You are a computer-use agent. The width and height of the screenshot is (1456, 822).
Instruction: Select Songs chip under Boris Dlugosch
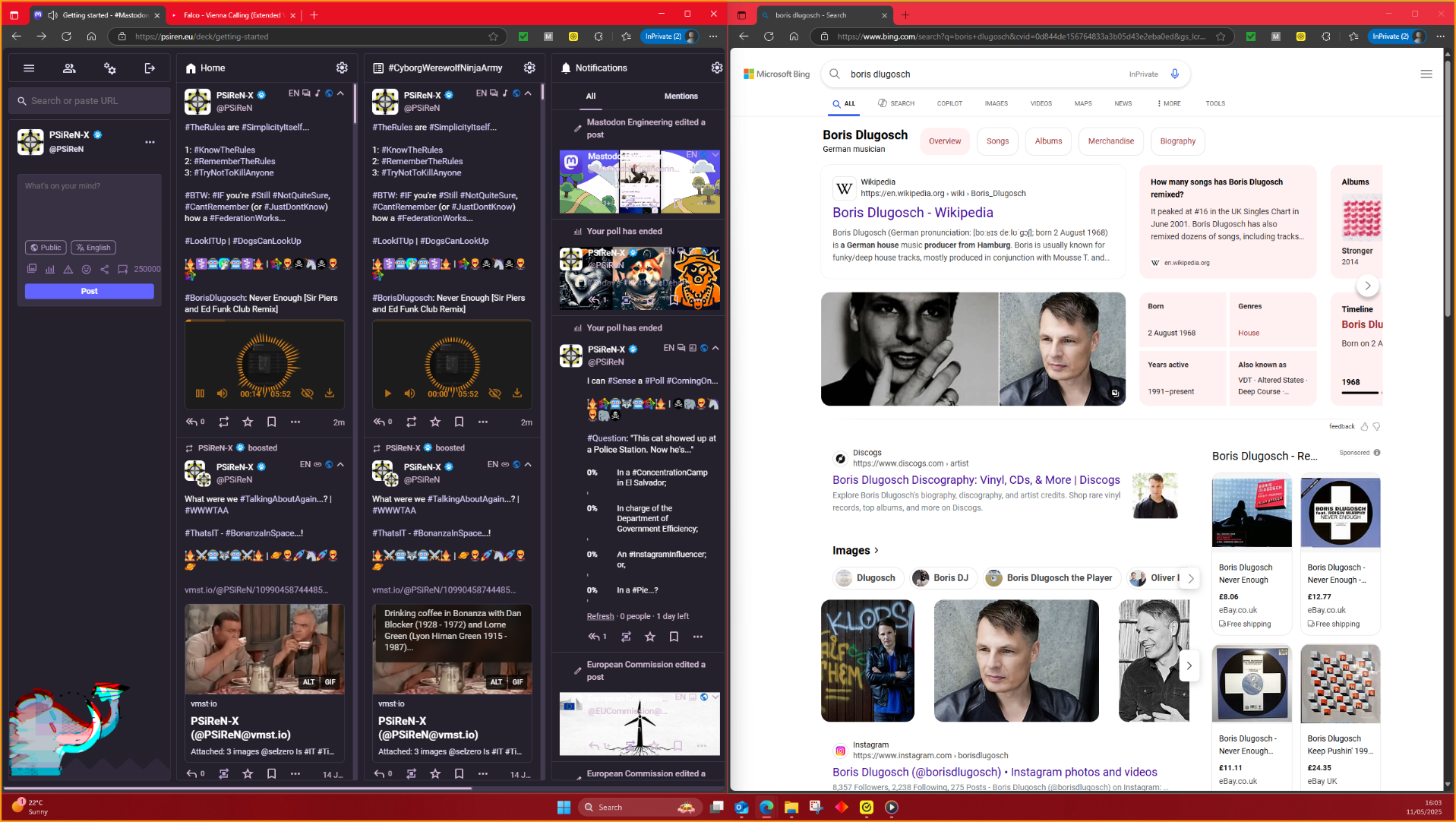(x=997, y=141)
